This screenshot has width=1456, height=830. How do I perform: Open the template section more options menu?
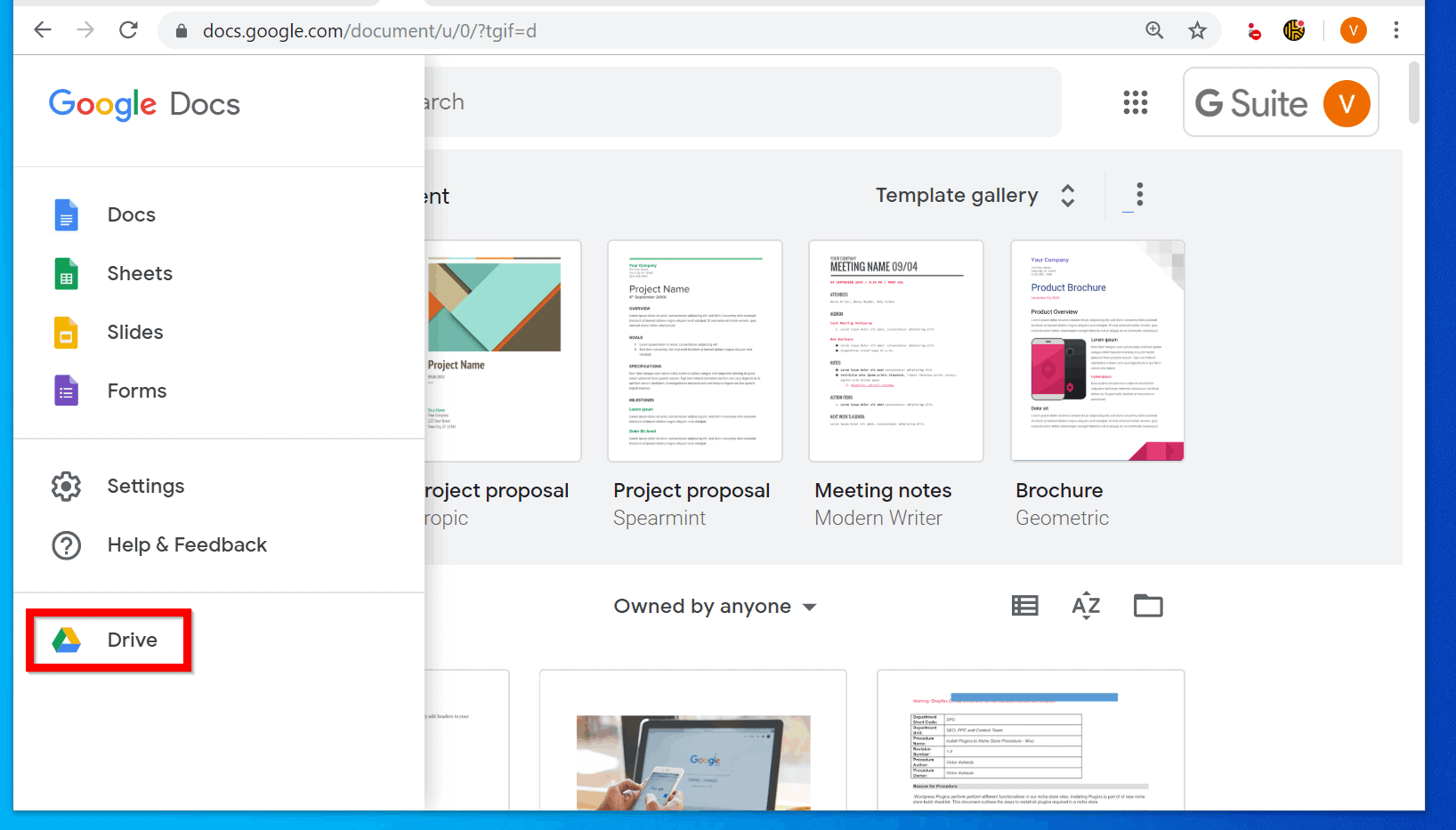[1139, 195]
